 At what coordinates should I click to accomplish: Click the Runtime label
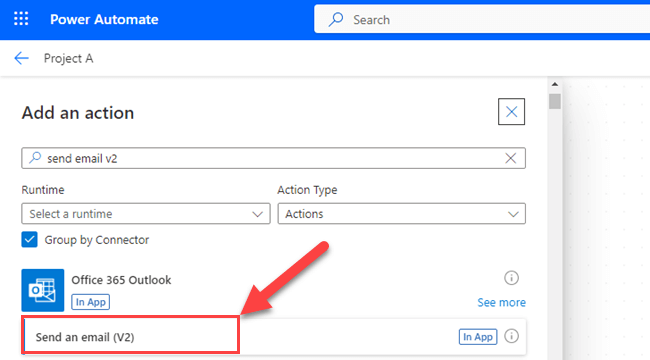pos(43,190)
